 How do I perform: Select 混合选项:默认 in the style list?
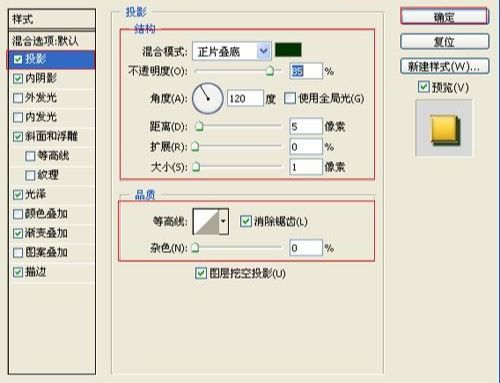[45, 41]
